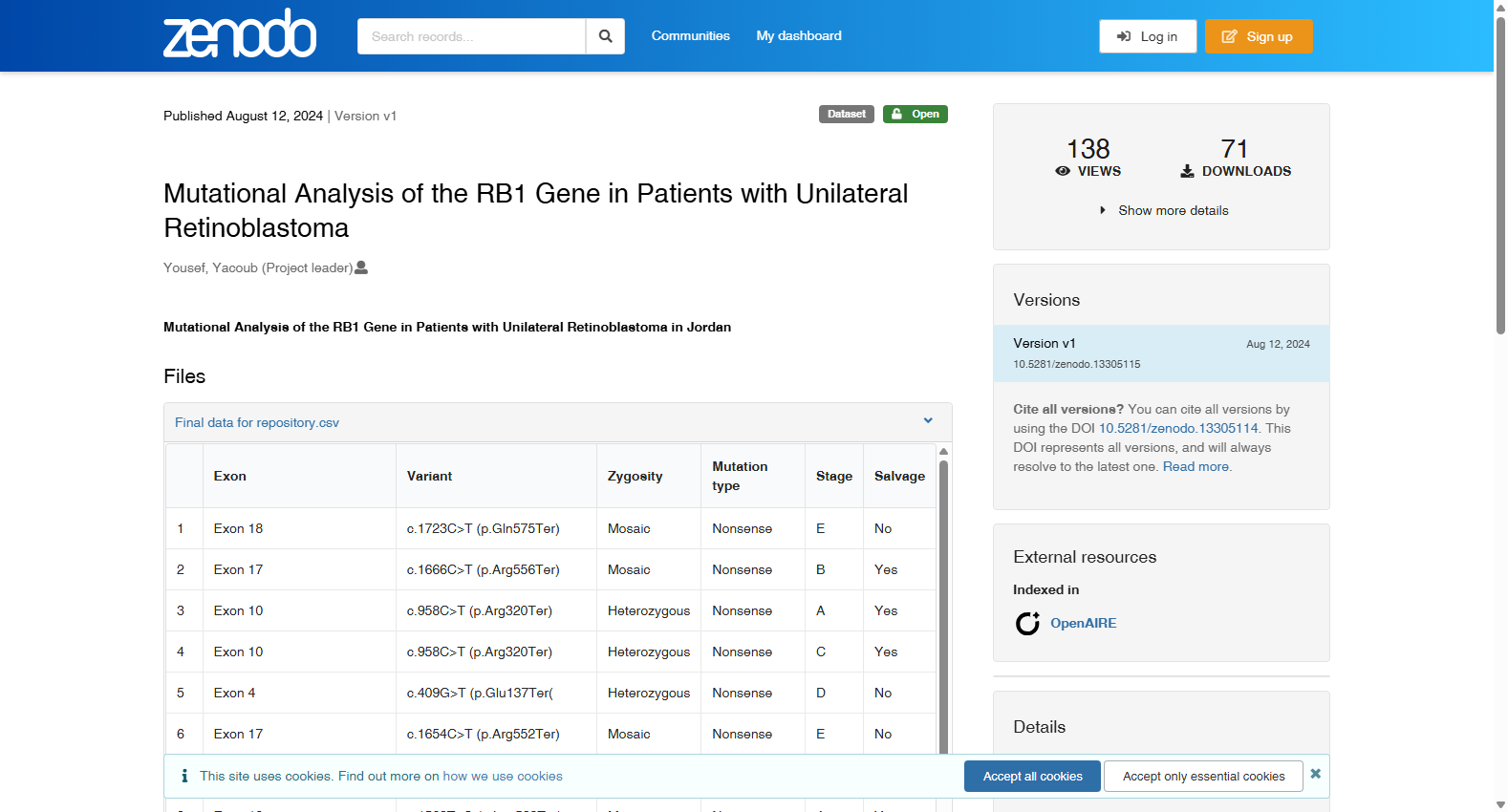The height and width of the screenshot is (812, 1508).
Task: Click the person icon beside Yousef, Yacoub
Action: [x=361, y=267]
